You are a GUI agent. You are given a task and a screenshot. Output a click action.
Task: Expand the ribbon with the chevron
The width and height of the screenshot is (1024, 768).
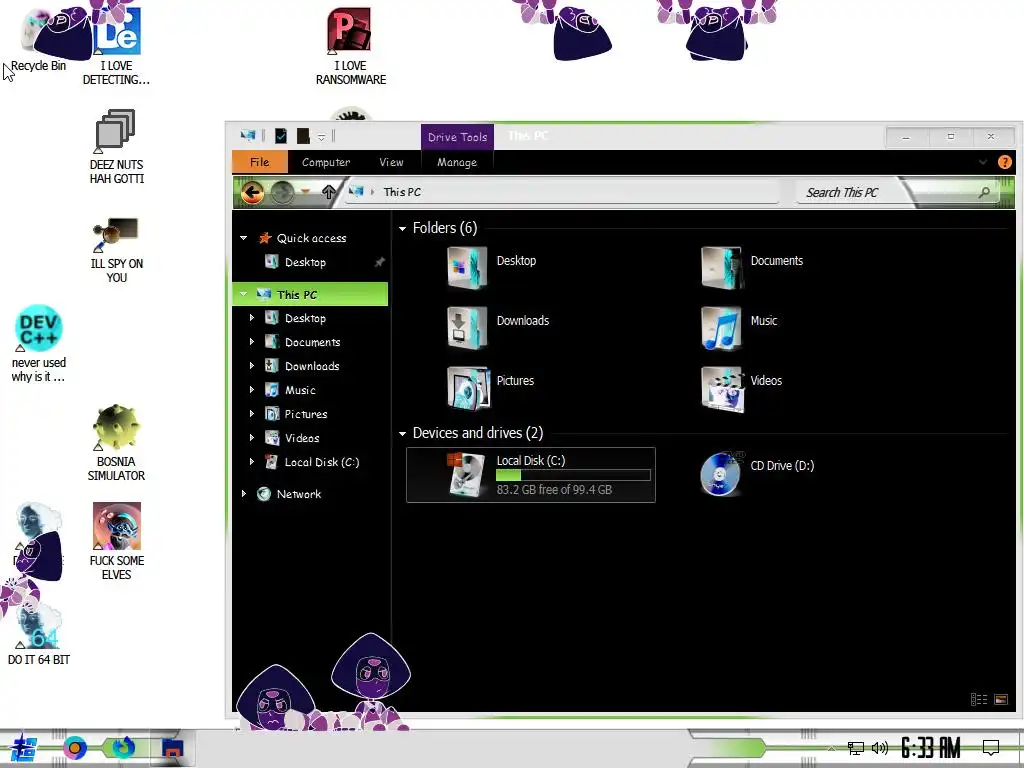pos(983,162)
